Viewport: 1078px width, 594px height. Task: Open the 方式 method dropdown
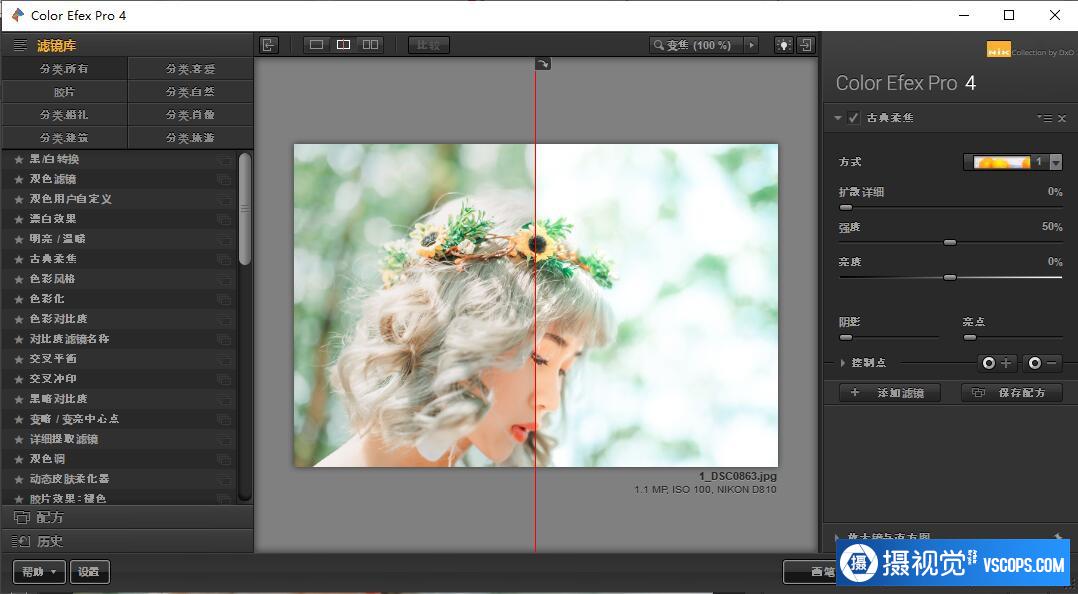pyautogui.click(x=1055, y=162)
